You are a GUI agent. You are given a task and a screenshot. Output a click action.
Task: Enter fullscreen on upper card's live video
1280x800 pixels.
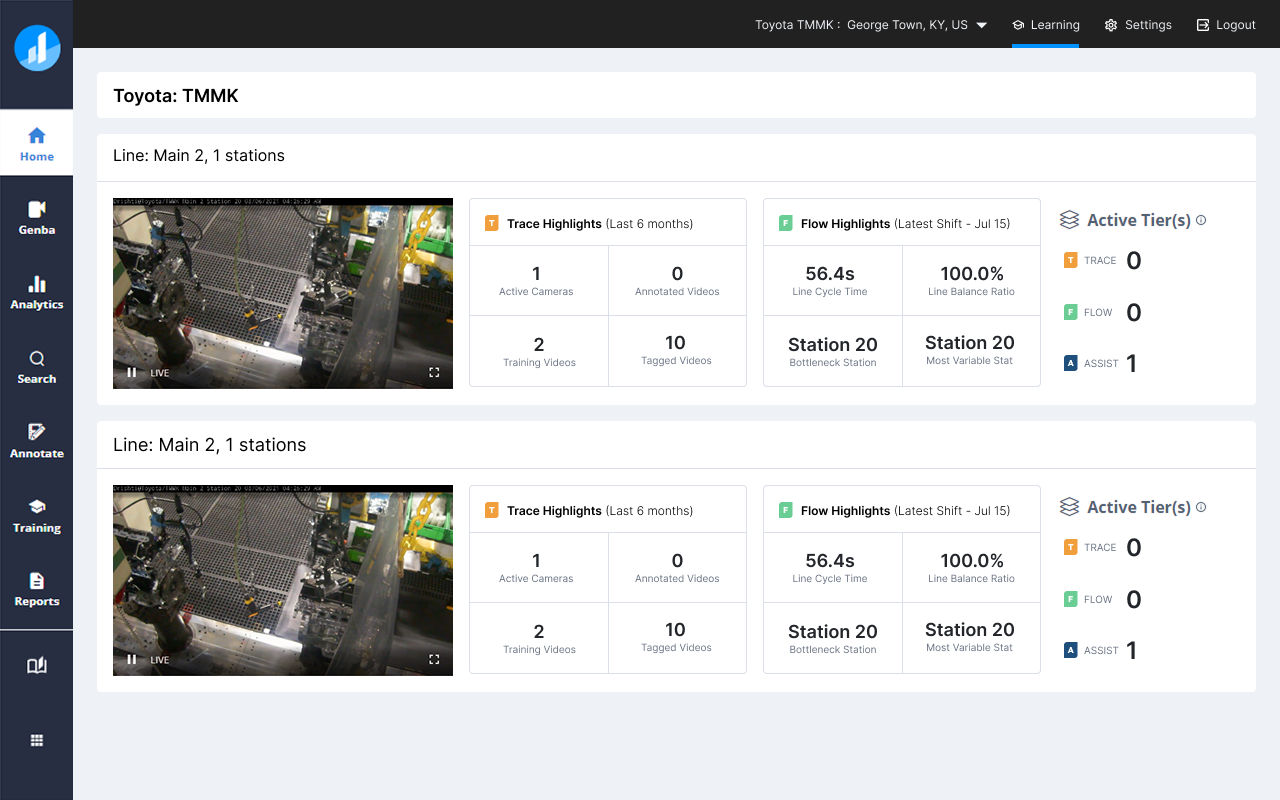434,372
